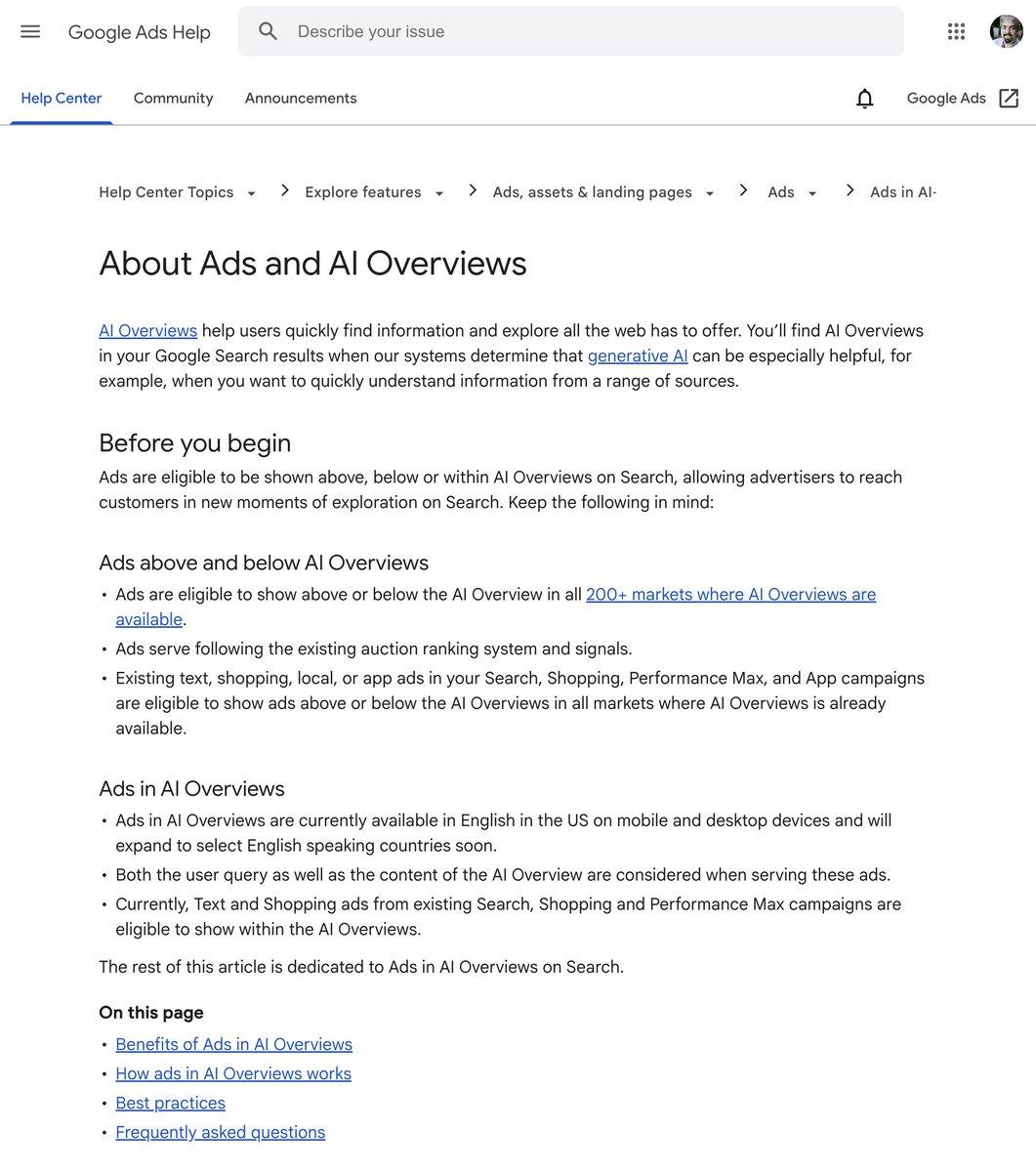Click the Google Ads external link icon
The image size is (1036, 1172).
click(1009, 99)
